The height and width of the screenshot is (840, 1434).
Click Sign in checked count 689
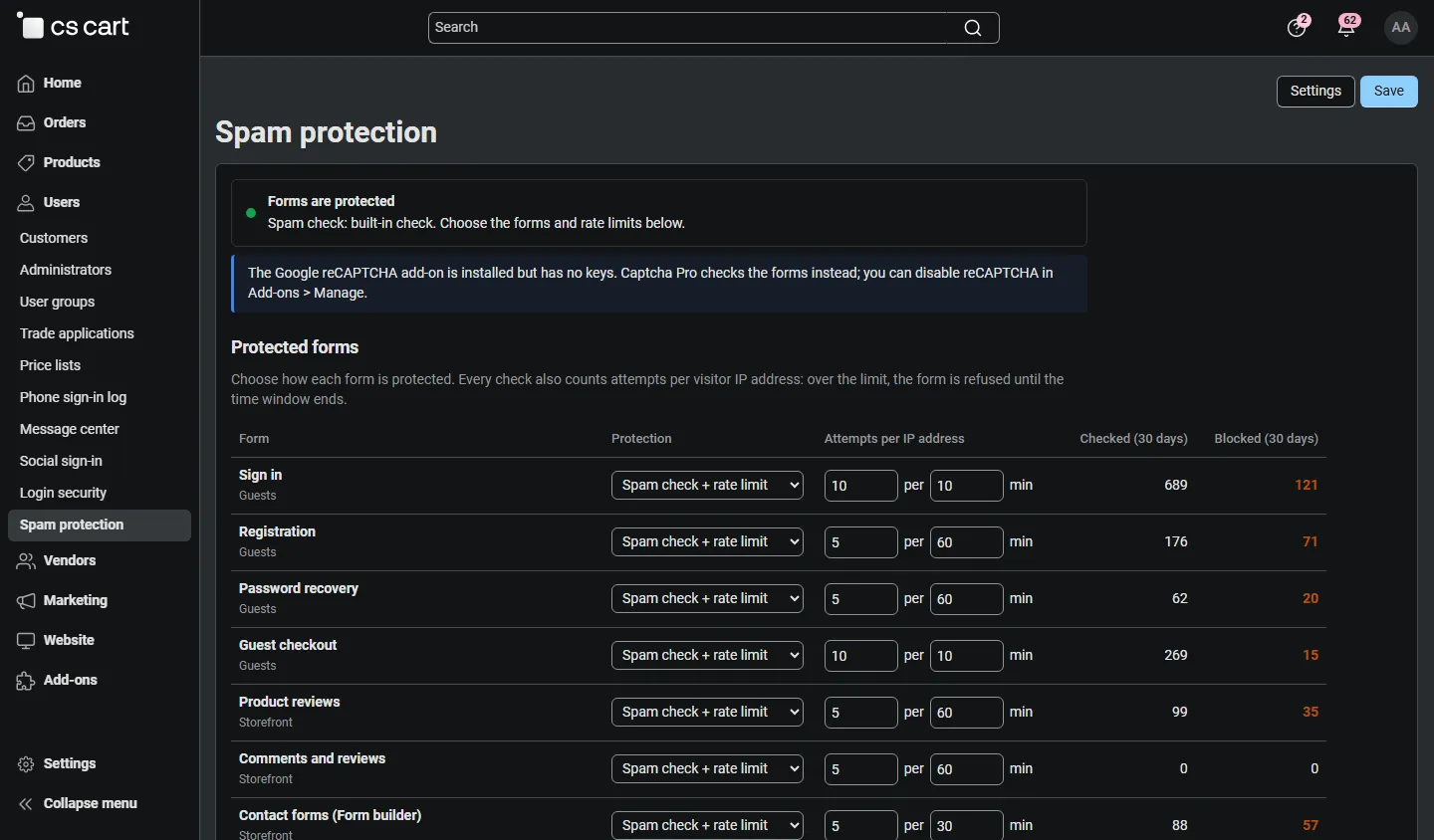[x=1176, y=486]
